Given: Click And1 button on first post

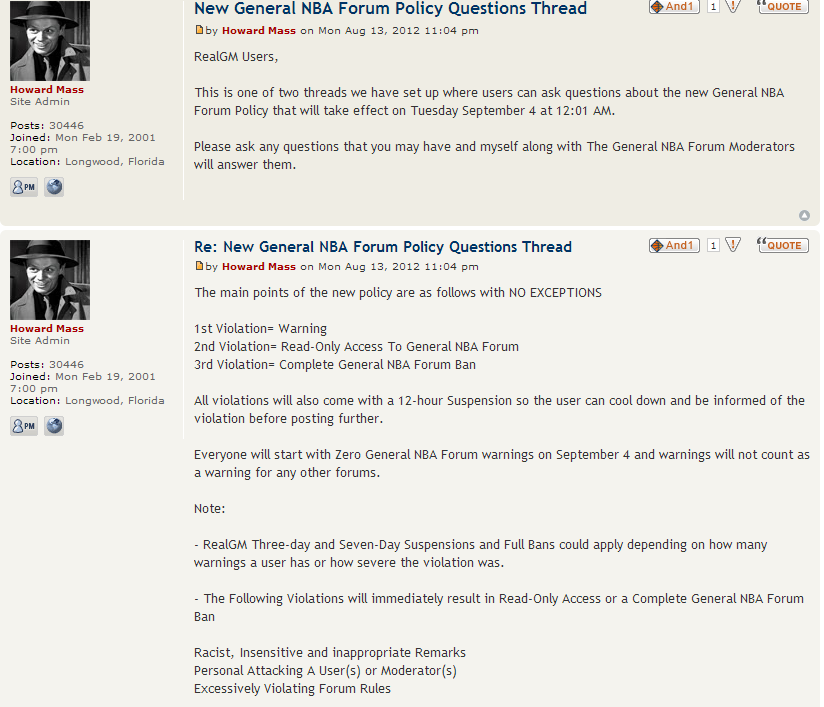Looking at the screenshot, I should pos(674,6).
